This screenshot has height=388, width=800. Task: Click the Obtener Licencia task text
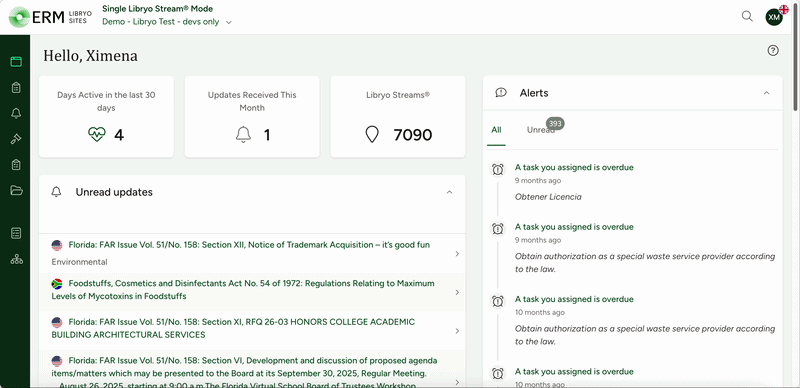tap(548, 197)
